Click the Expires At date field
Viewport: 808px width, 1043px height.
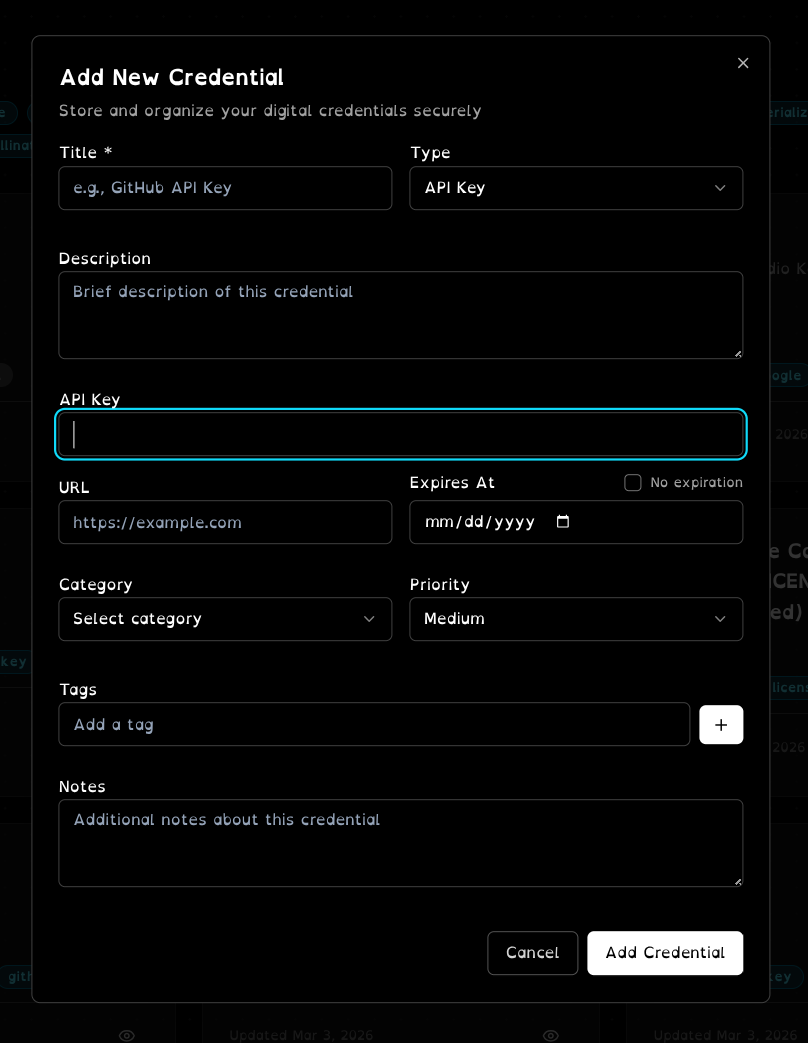576,522
